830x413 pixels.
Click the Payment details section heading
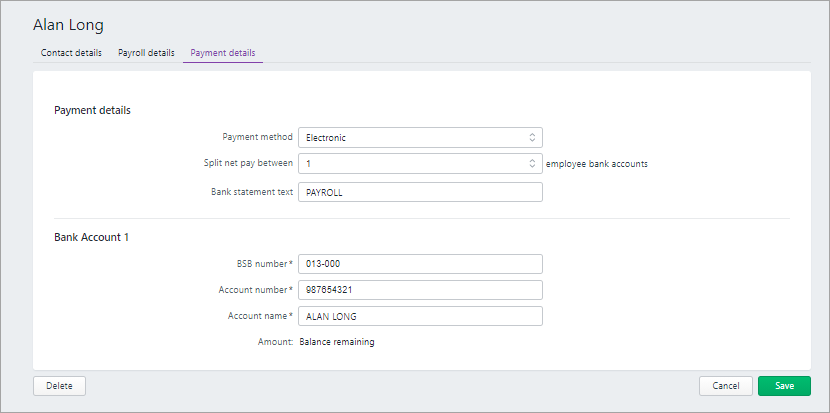coord(92,110)
